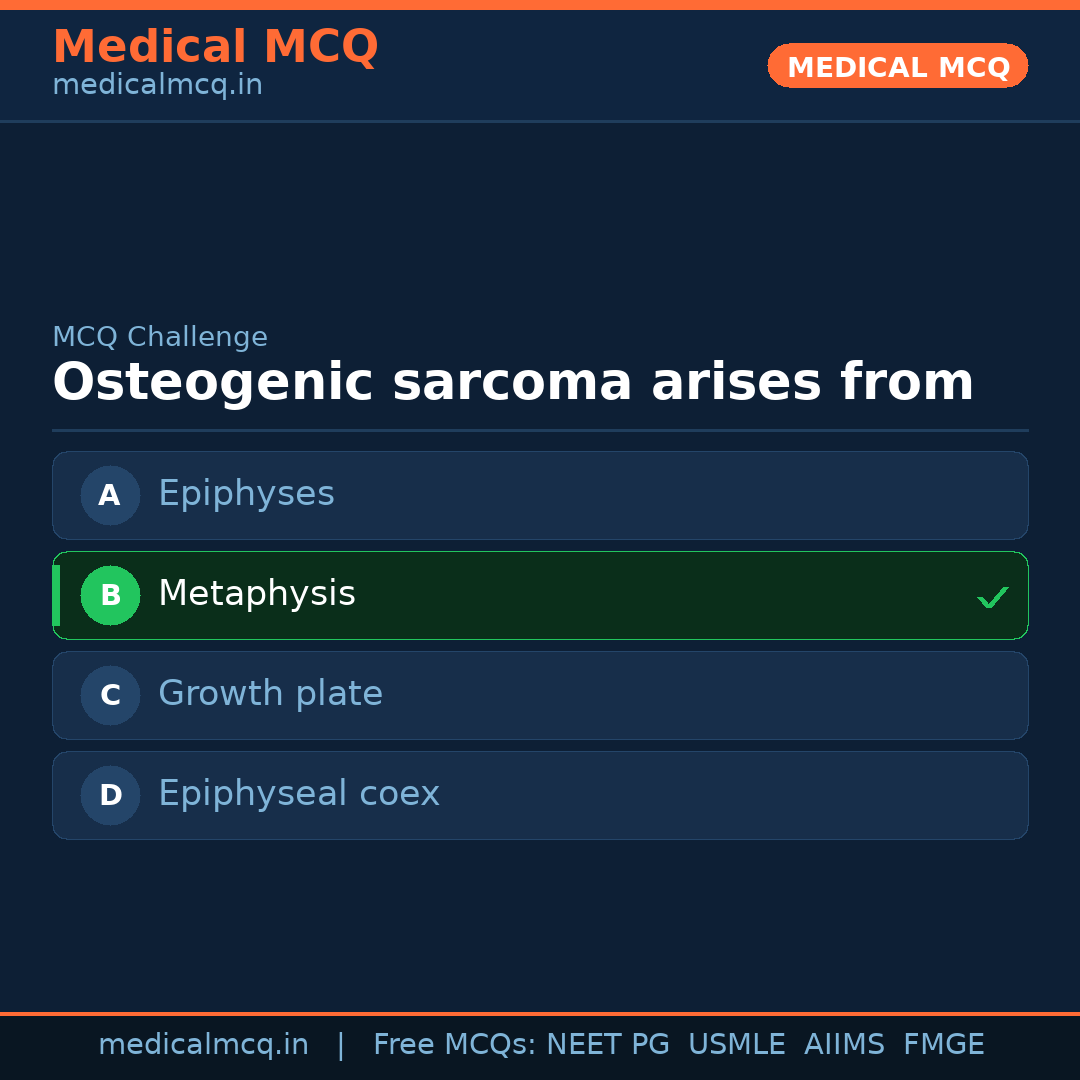Viewport: 1080px width, 1080px height.
Task: Click the medicalmcq.in link under the logo
Action: click(157, 84)
